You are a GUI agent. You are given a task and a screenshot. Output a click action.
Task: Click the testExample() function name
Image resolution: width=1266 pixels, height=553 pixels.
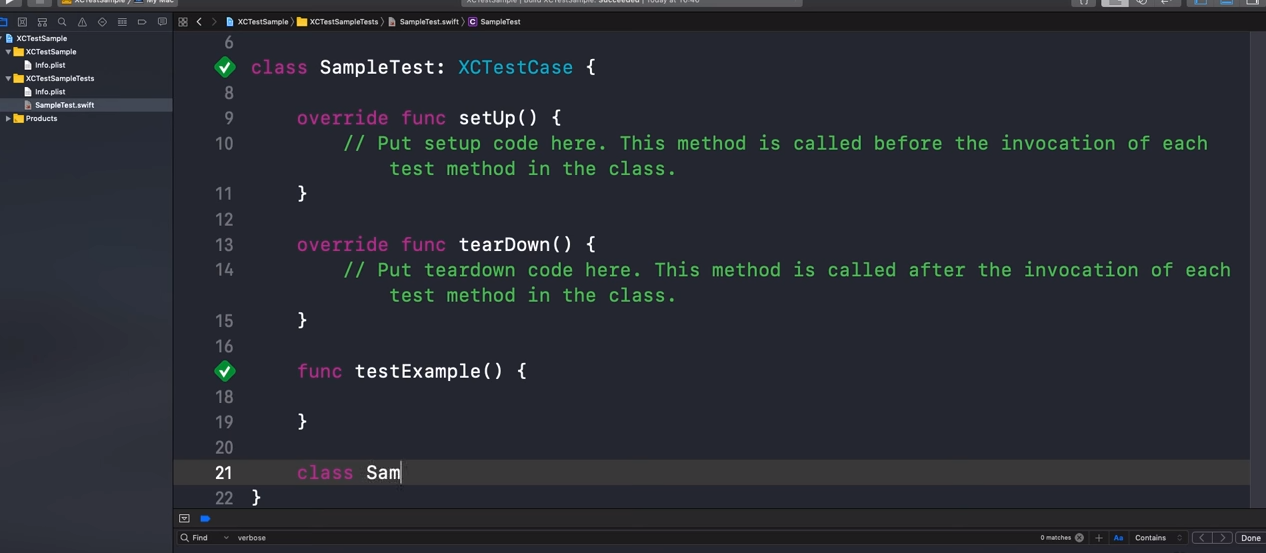pyautogui.click(x=429, y=371)
